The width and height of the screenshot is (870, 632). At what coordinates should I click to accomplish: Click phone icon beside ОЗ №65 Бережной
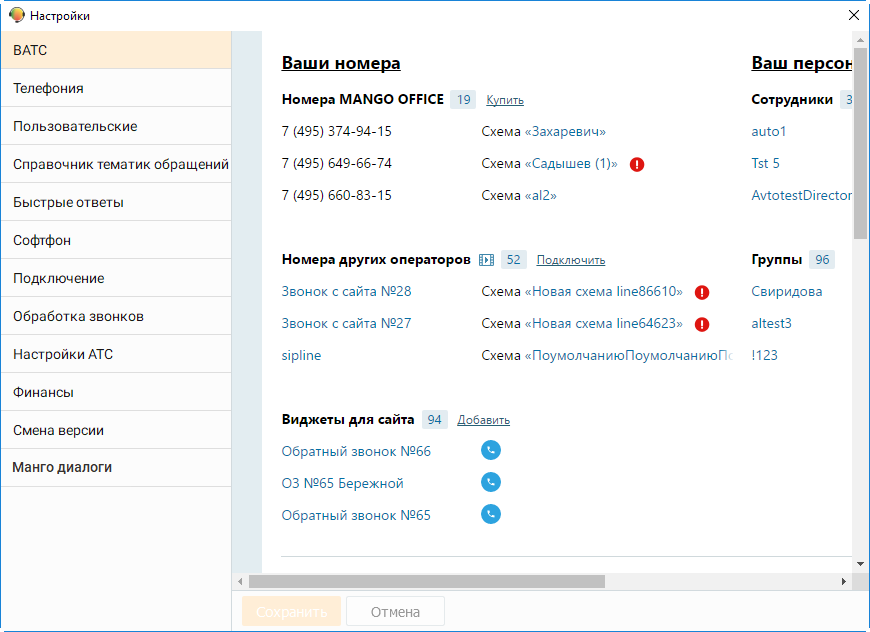click(490, 482)
